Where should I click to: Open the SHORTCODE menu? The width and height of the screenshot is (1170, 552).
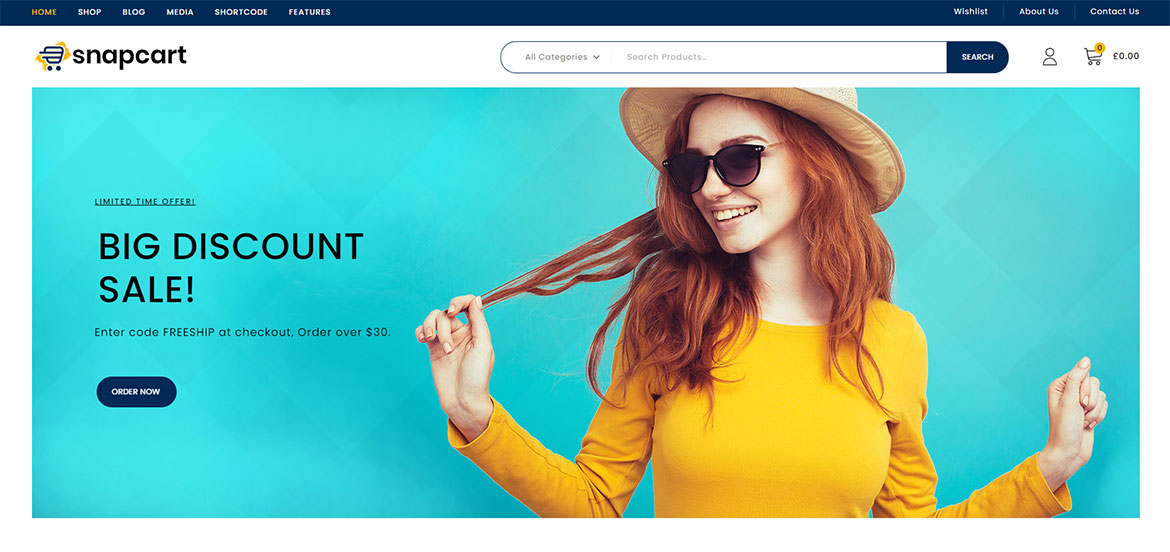point(241,12)
